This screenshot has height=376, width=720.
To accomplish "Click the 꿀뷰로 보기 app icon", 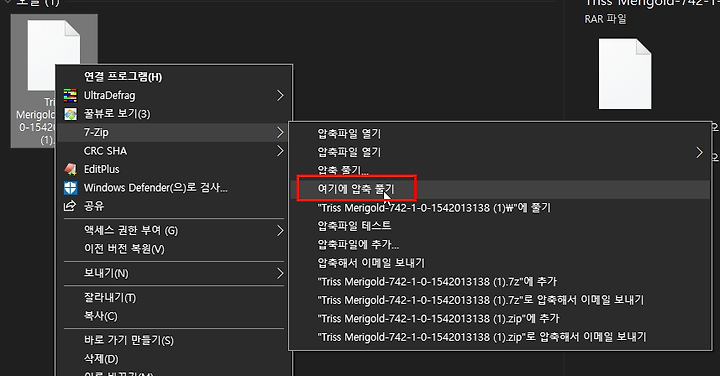I will click(70, 114).
